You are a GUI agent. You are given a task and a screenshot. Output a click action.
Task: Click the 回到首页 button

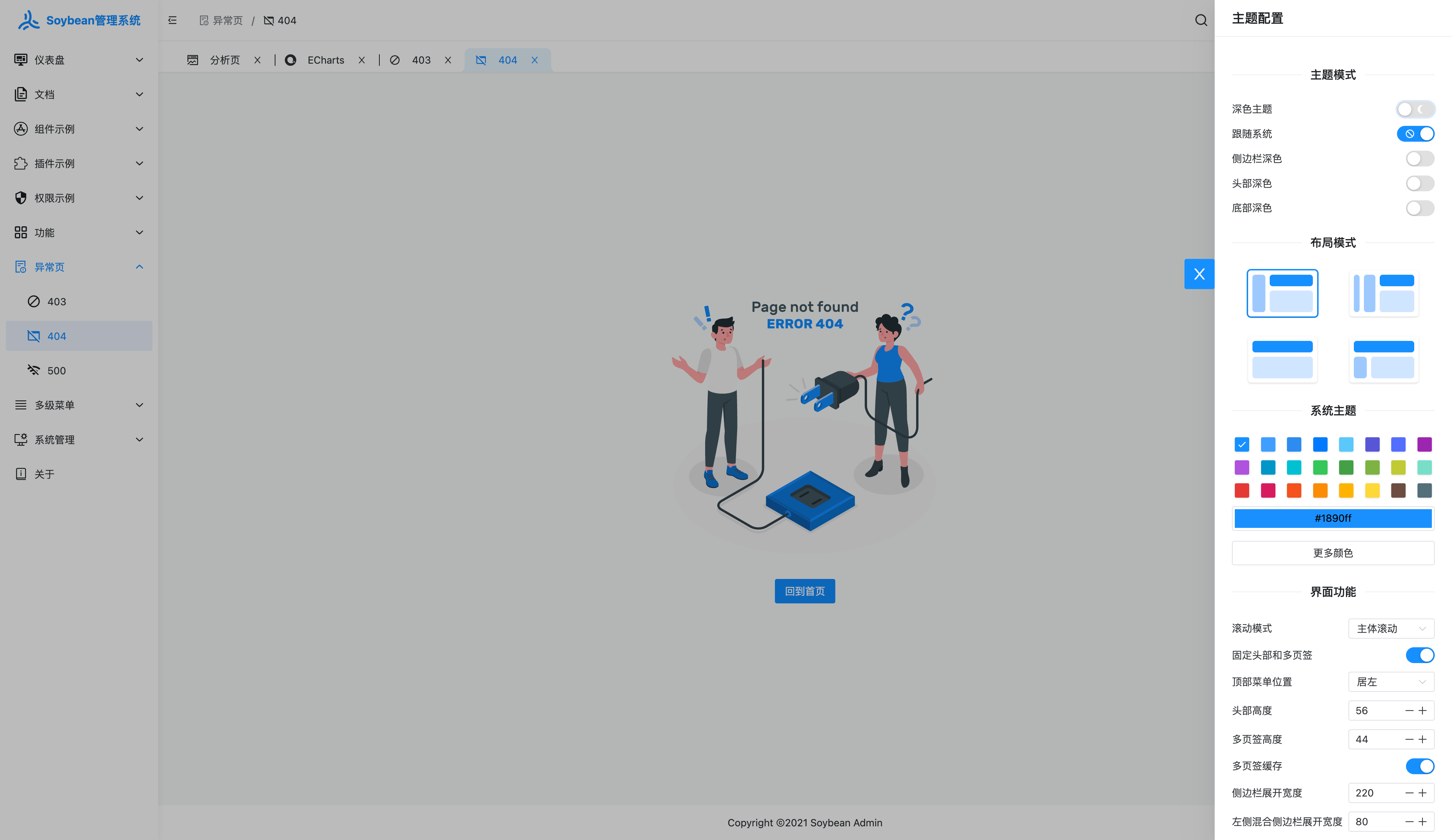[x=804, y=591]
